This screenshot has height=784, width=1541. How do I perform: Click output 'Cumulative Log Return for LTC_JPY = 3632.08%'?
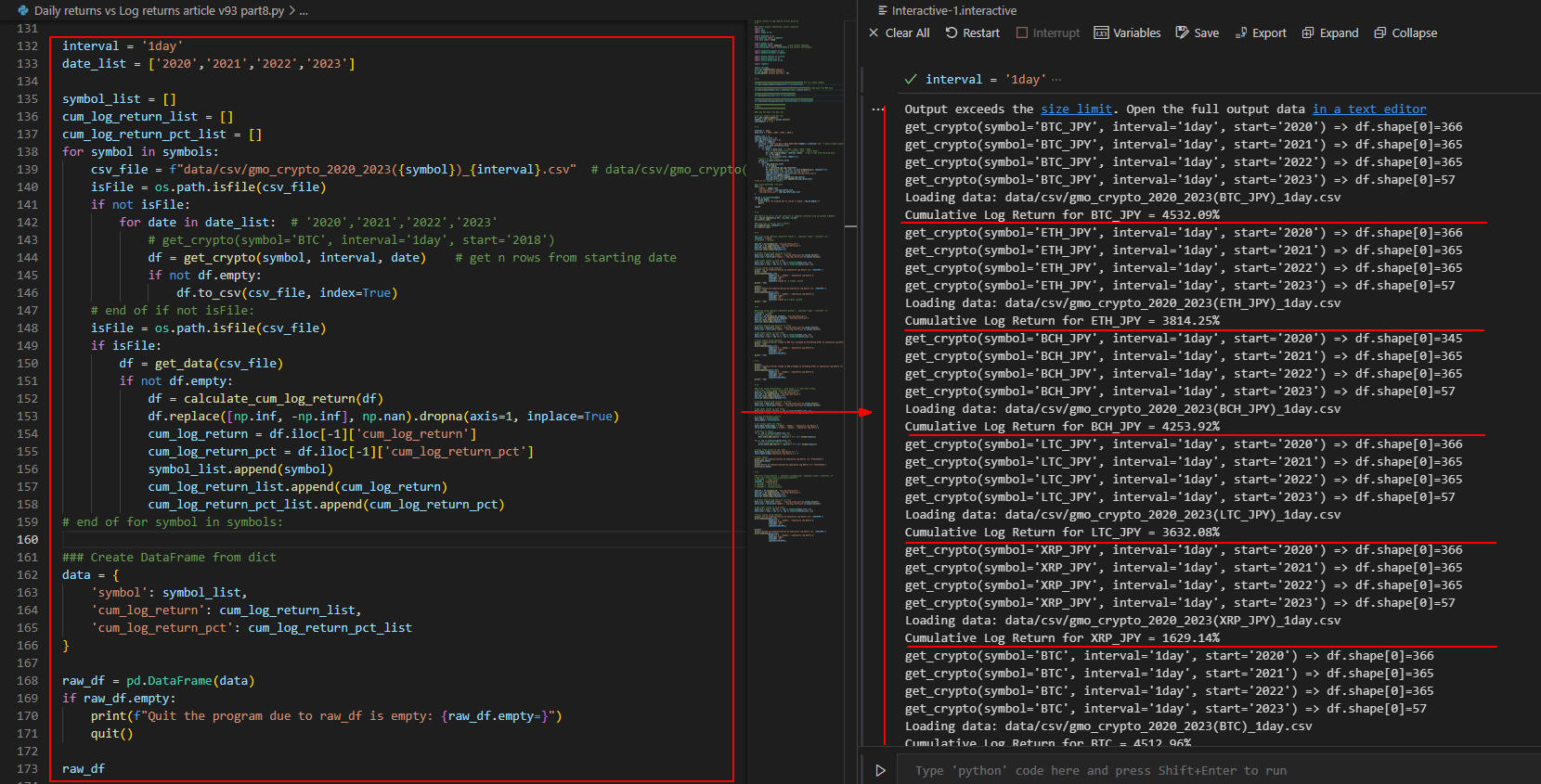click(x=1062, y=532)
